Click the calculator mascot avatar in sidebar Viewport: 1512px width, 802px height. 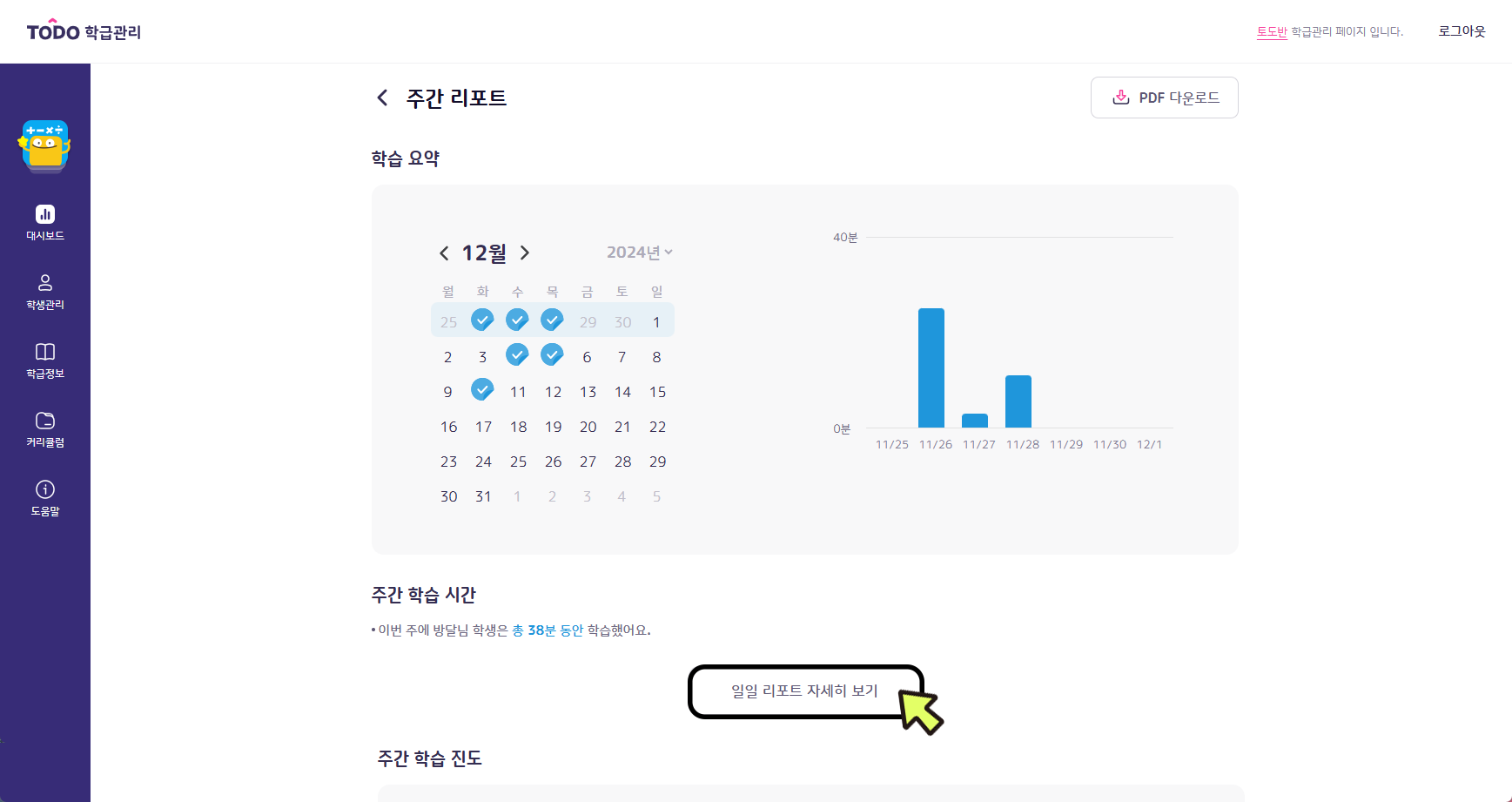[44, 145]
